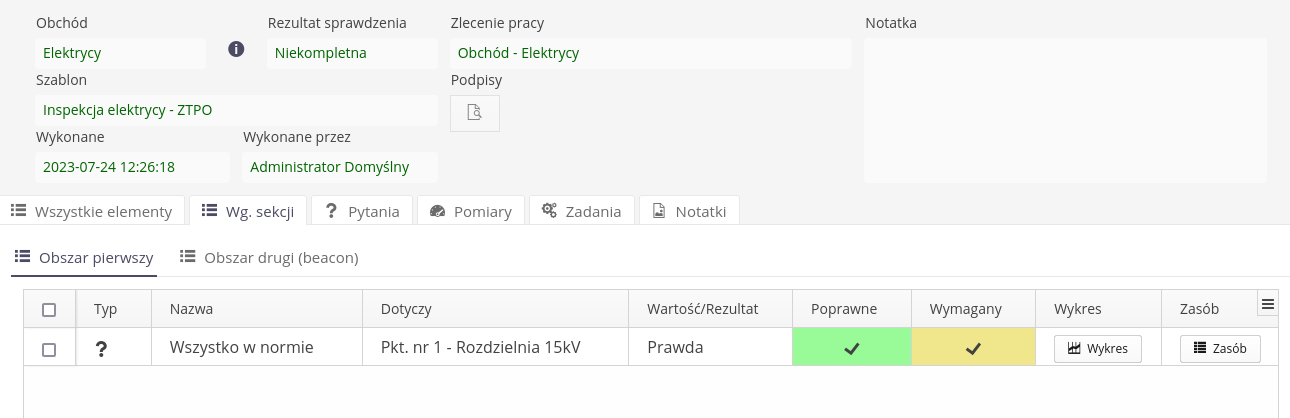The width and height of the screenshot is (1290, 418).
Task: Open the Wykres chart button in row
Action: (x=1097, y=349)
